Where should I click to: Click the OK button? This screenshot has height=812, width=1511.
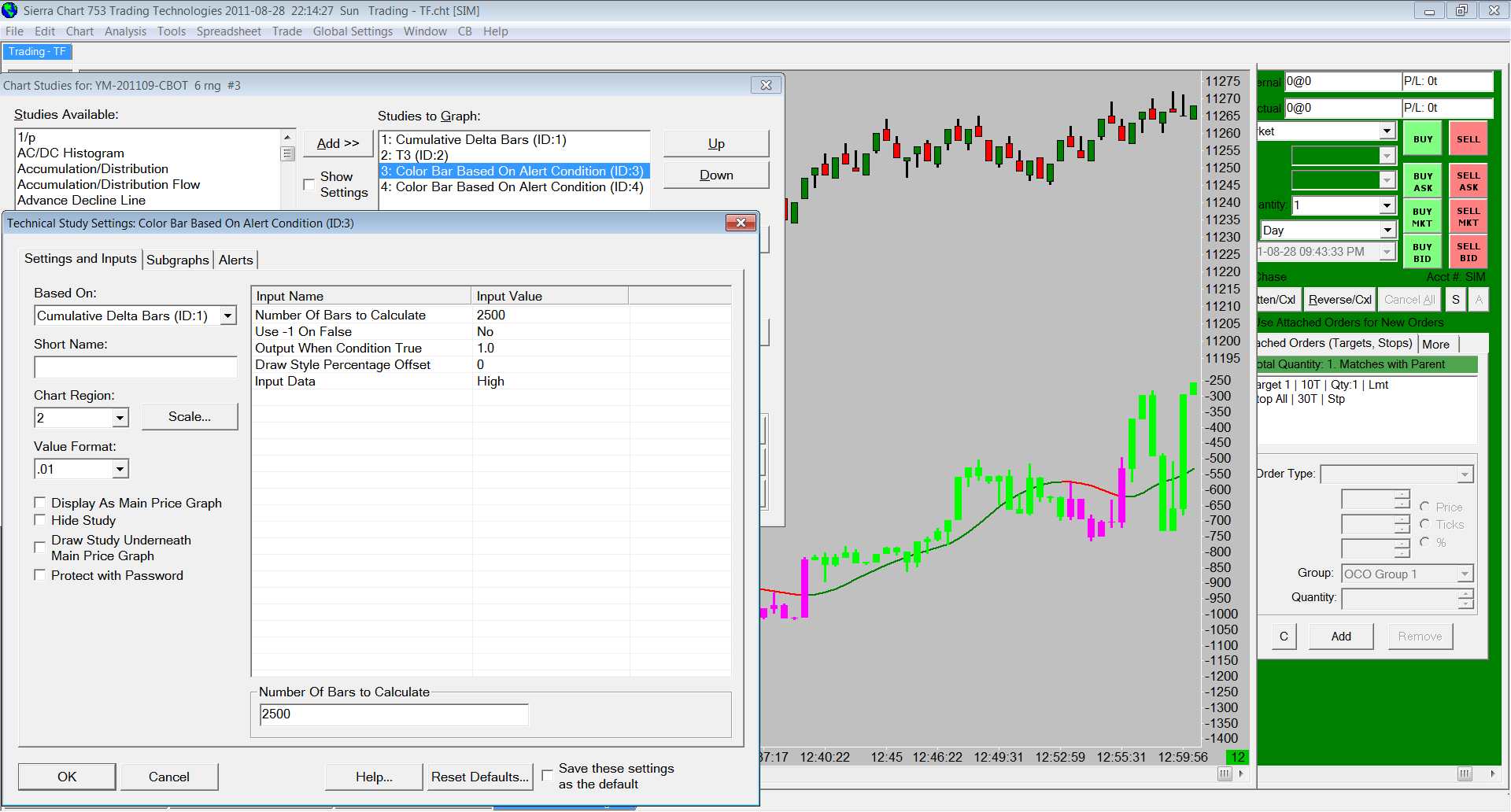[x=67, y=777]
